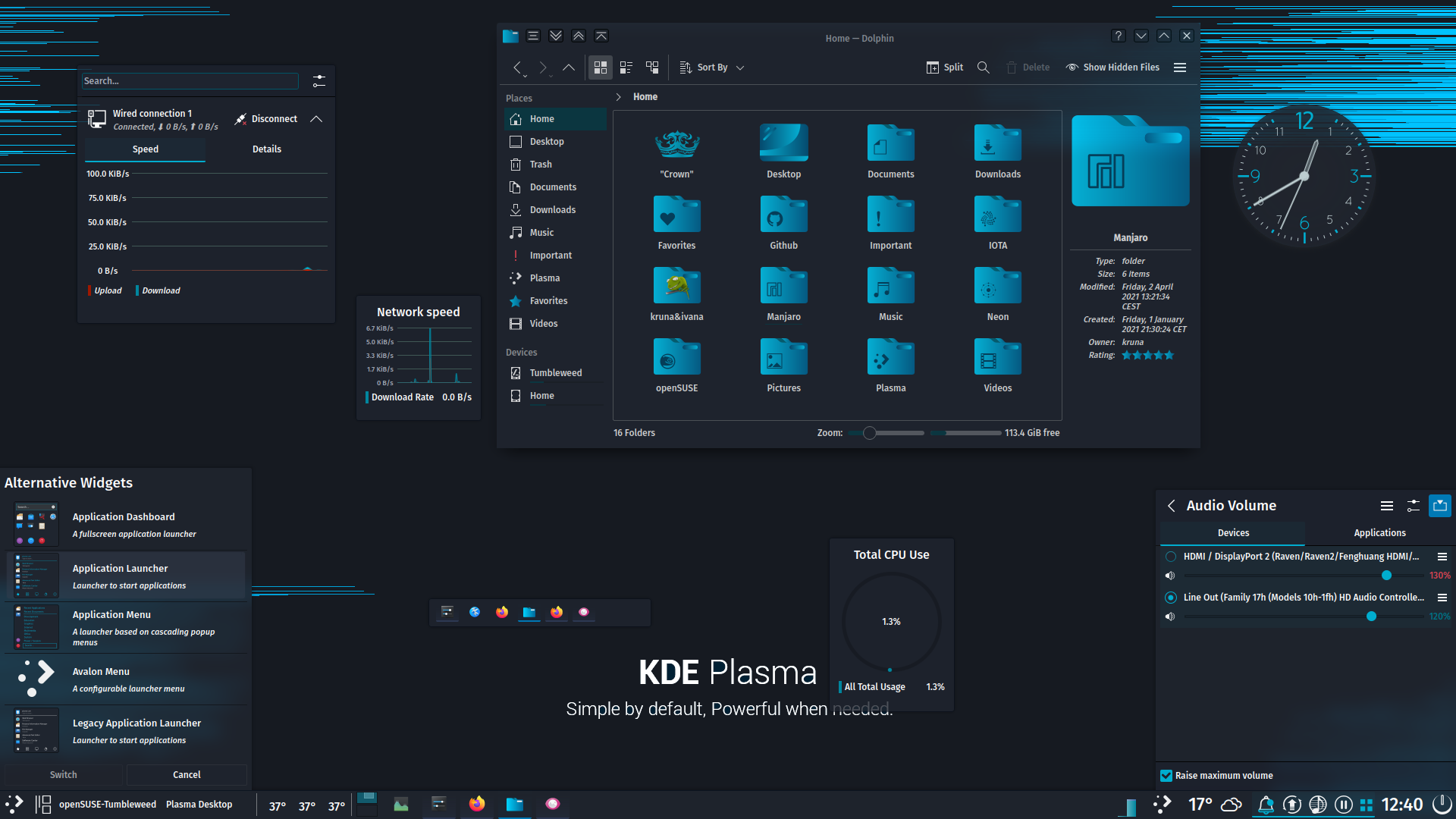Screen dimensions: 1456x819
Task: Select Line Out as default output device
Action: pos(1171,598)
